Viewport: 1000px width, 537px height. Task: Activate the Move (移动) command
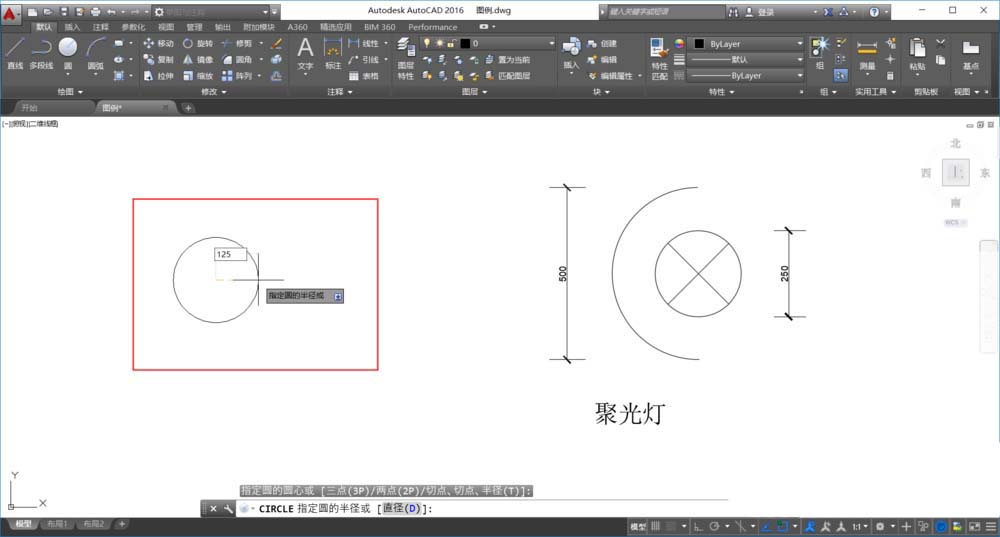(x=158, y=44)
